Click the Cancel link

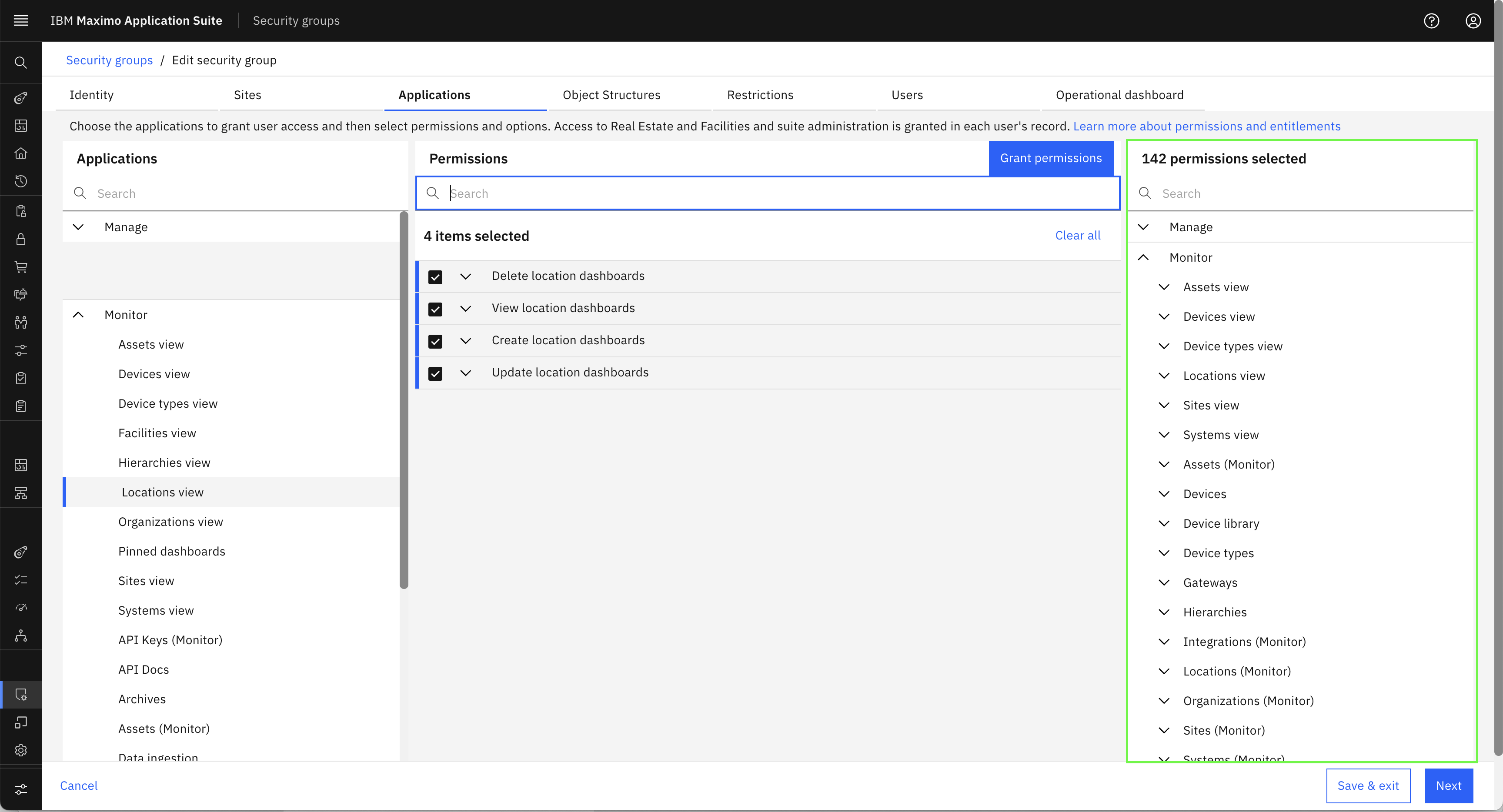click(79, 786)
